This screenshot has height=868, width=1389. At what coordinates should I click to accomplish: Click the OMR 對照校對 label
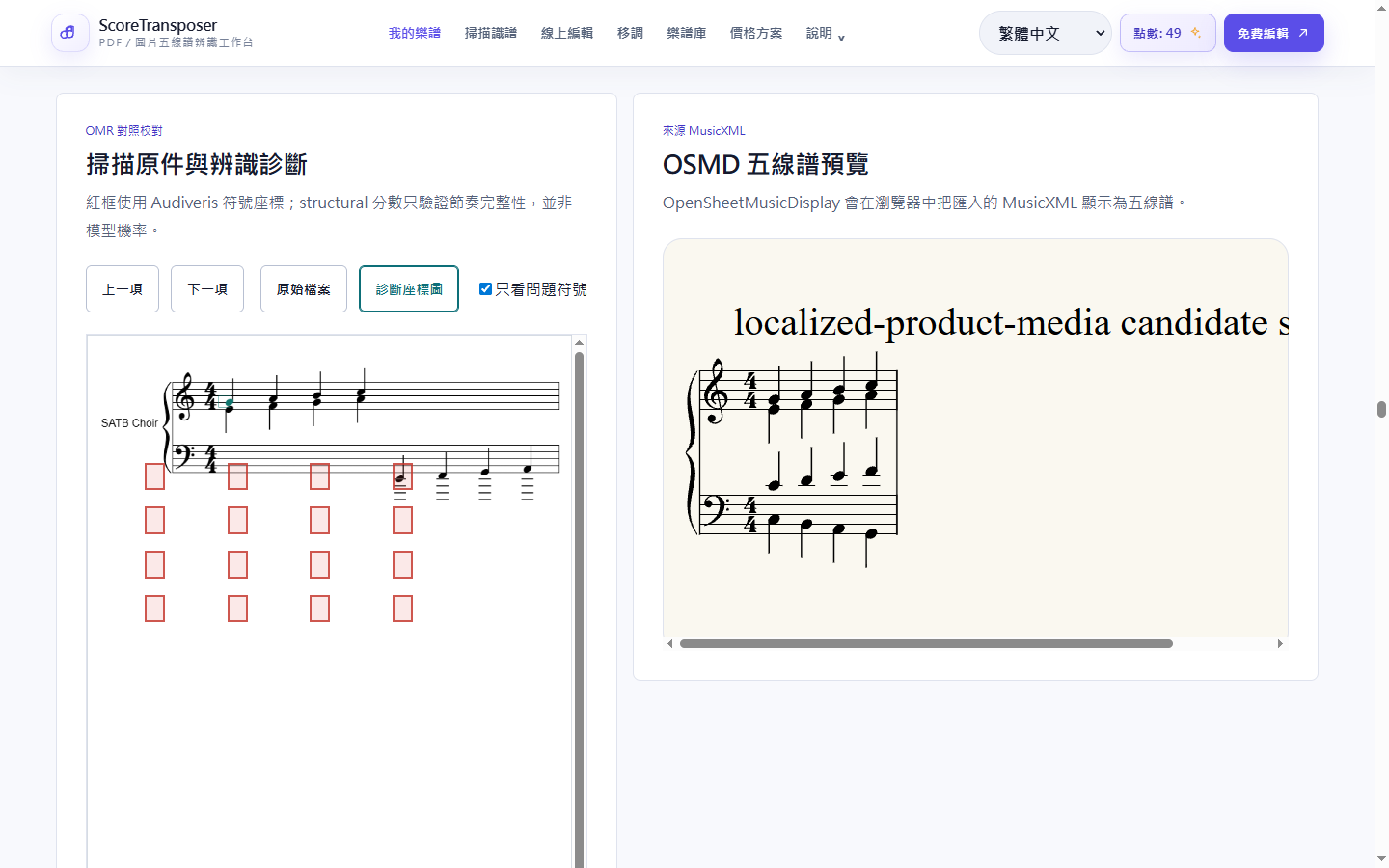pyautogui.click(x=123, y=131)
